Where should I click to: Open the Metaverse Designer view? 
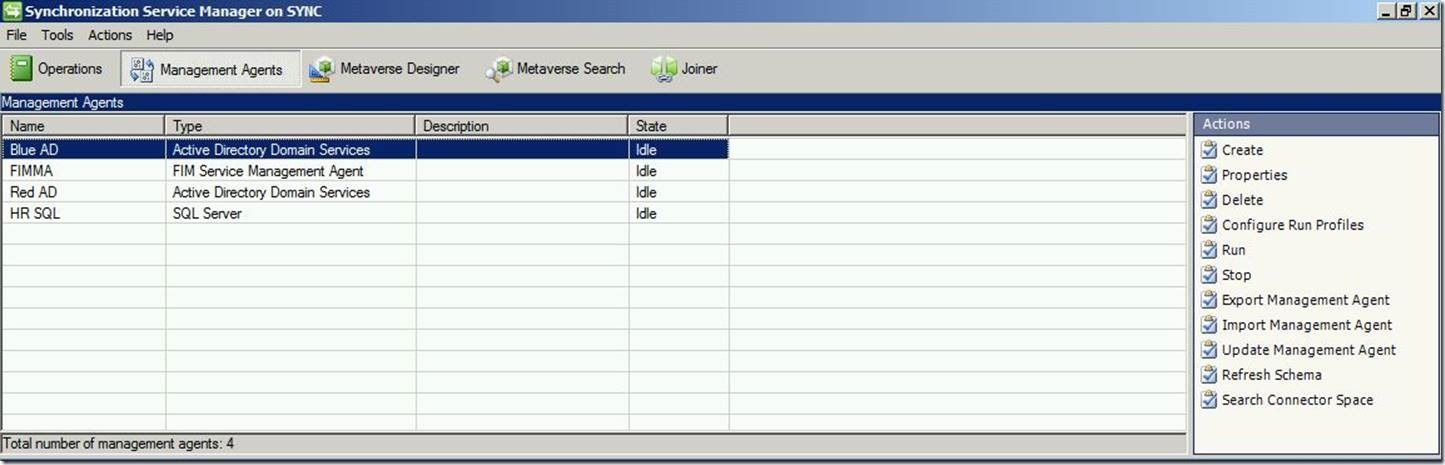384,69
